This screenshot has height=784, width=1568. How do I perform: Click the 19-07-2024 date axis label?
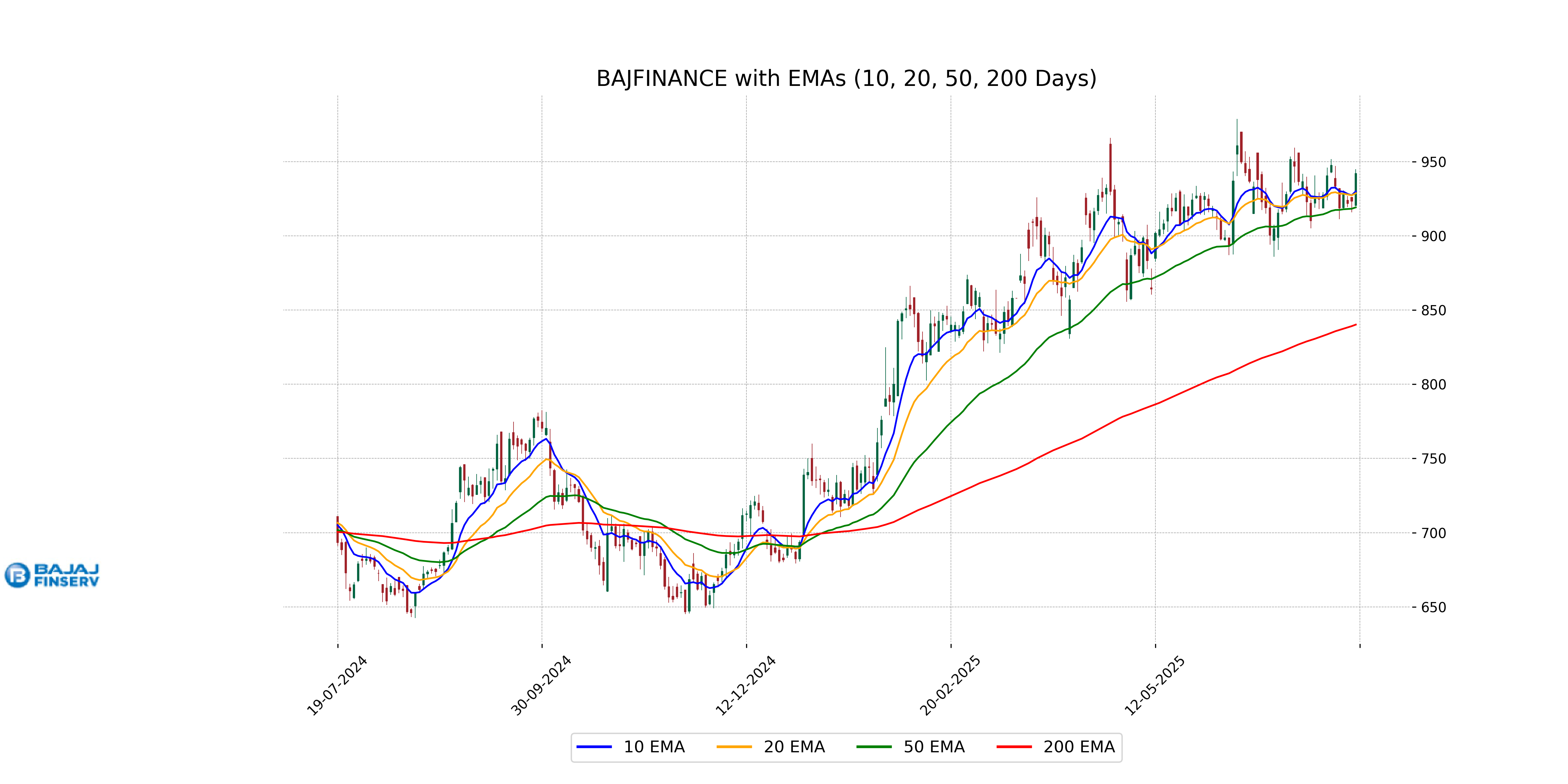[336, 685]
